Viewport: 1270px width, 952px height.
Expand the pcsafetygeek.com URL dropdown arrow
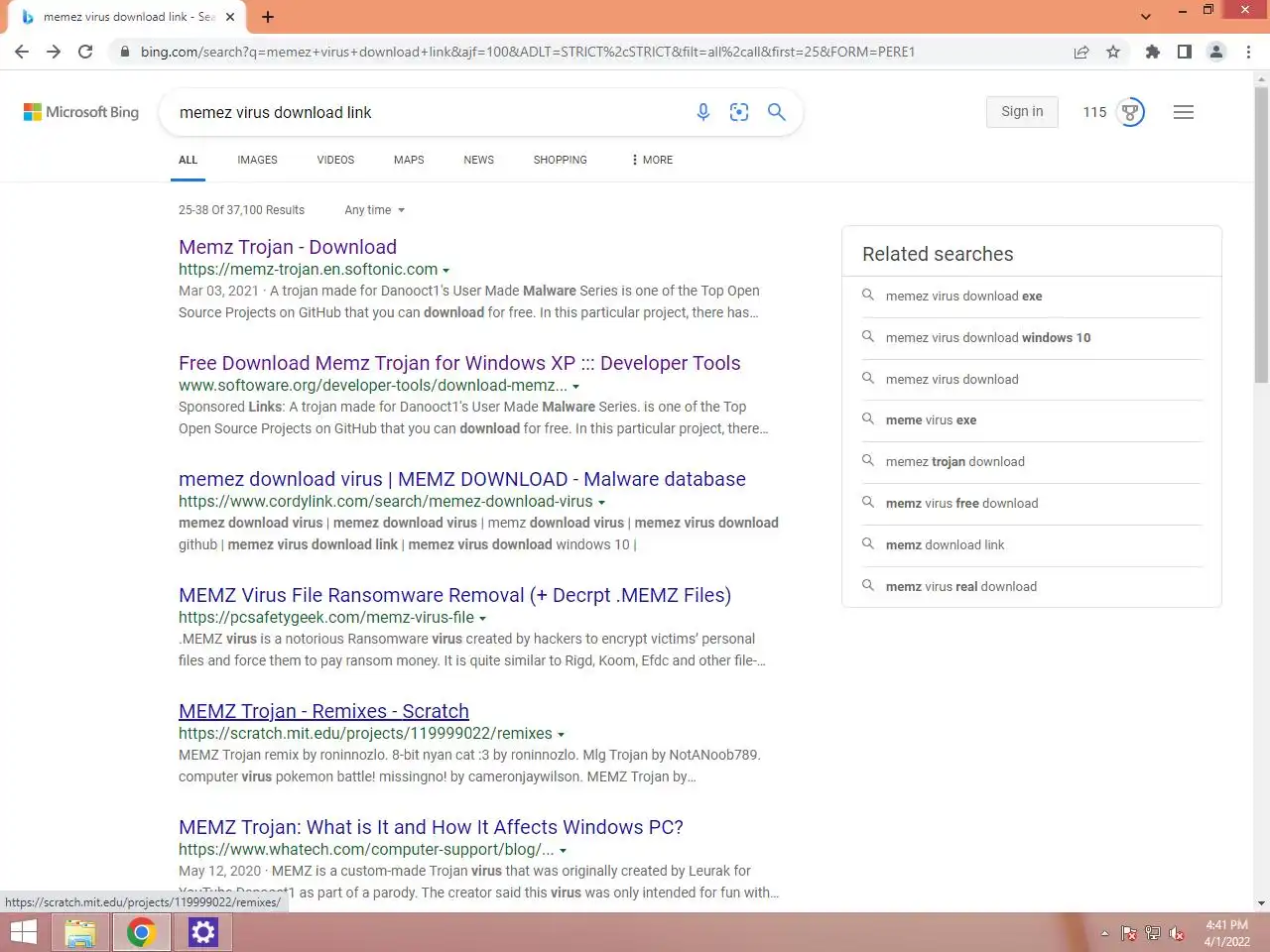tap(482, 618)
